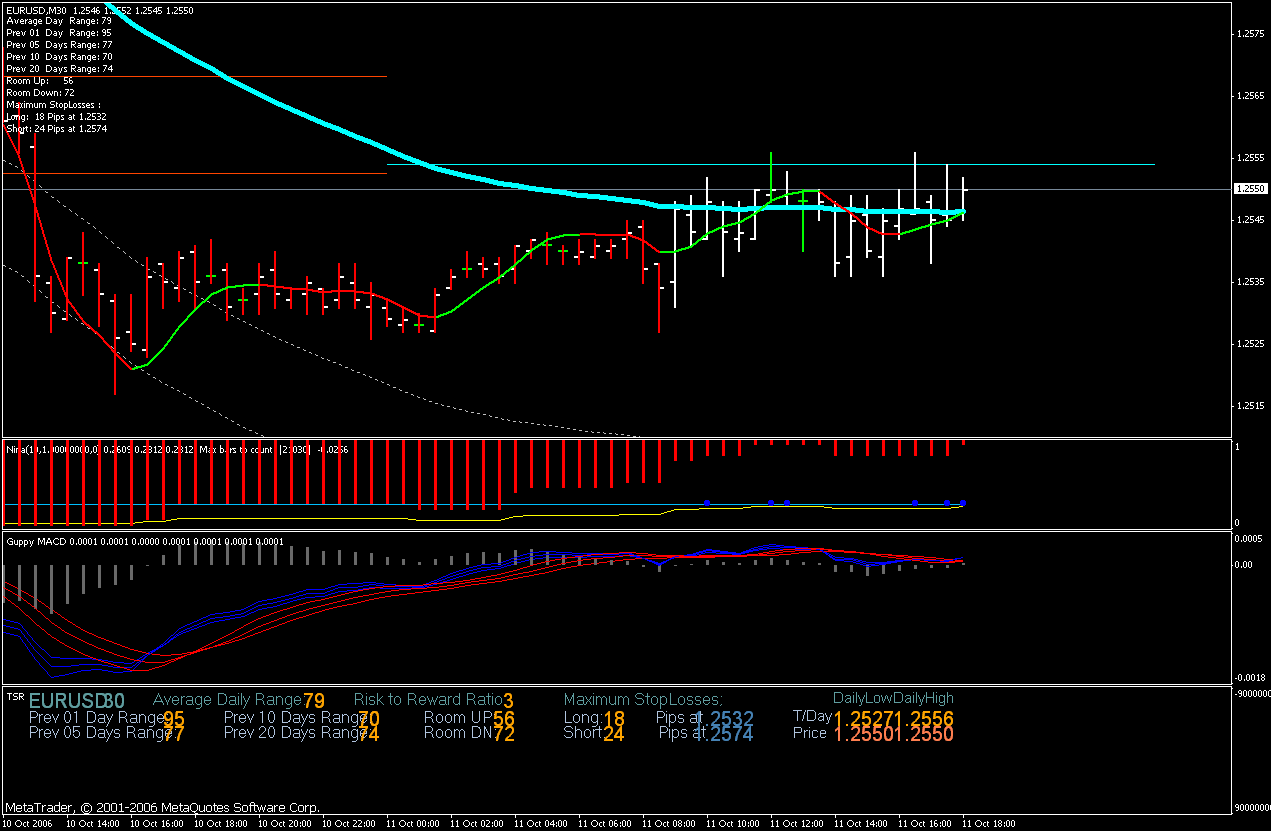
Task: Click the Prev 20 Days Range label in TSR panel
Action: tap(292, 733)
